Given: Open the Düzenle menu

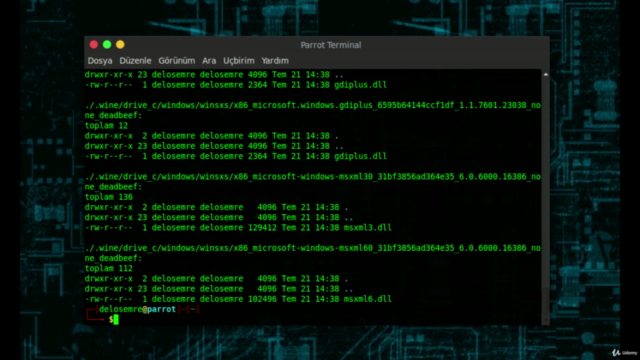Looking at the screenshot, I should point(135,61).
